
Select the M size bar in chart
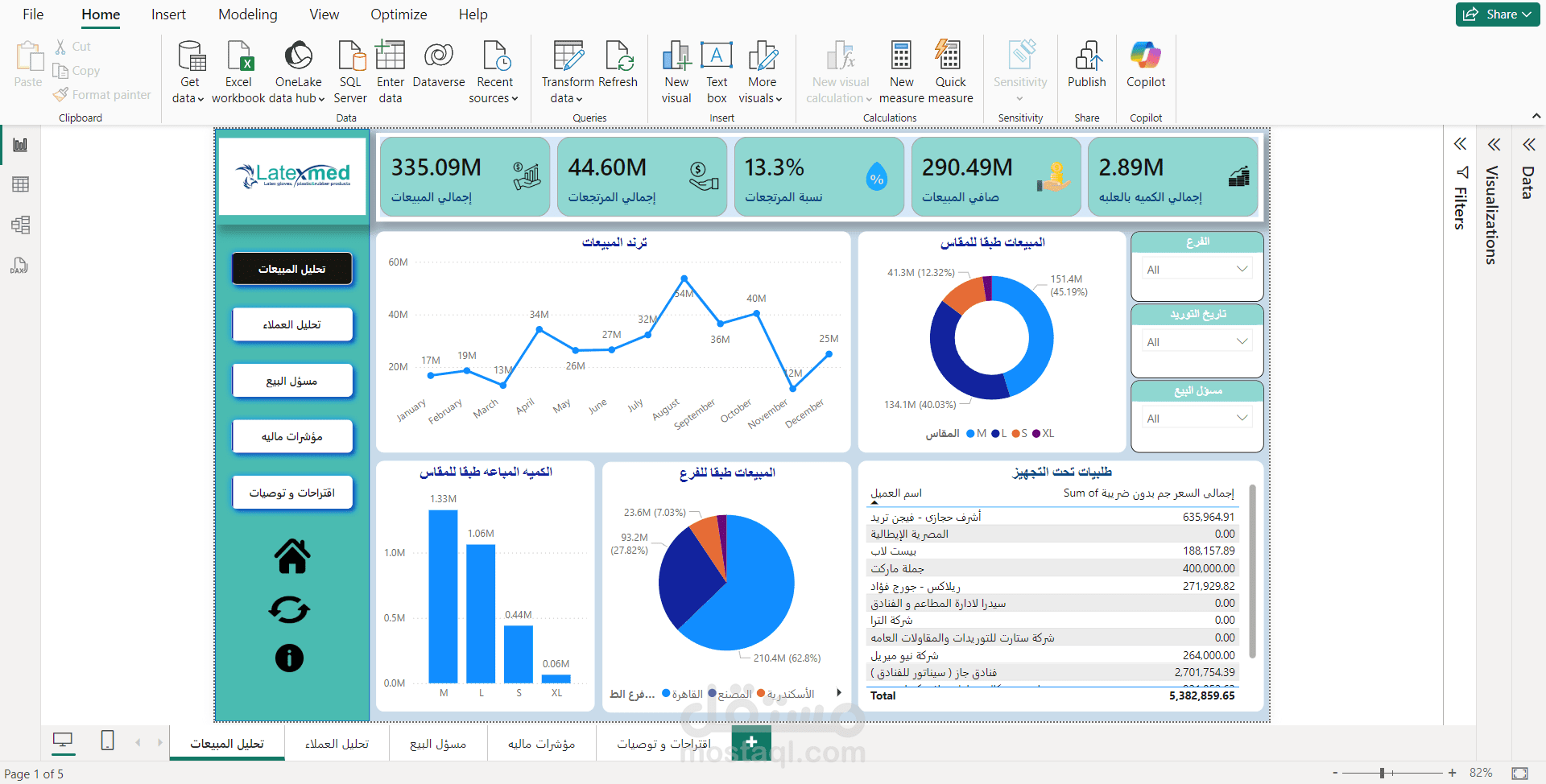443,596
